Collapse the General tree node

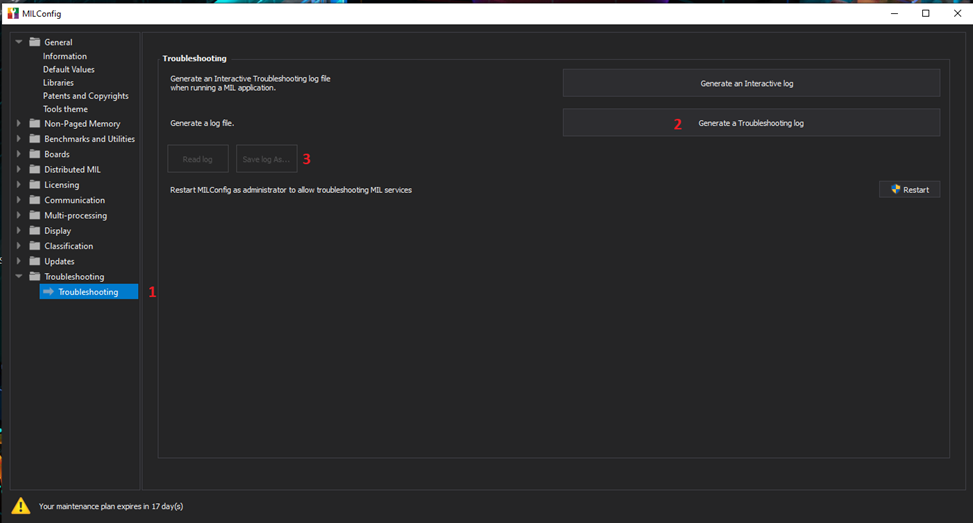(x=19, y=42)
